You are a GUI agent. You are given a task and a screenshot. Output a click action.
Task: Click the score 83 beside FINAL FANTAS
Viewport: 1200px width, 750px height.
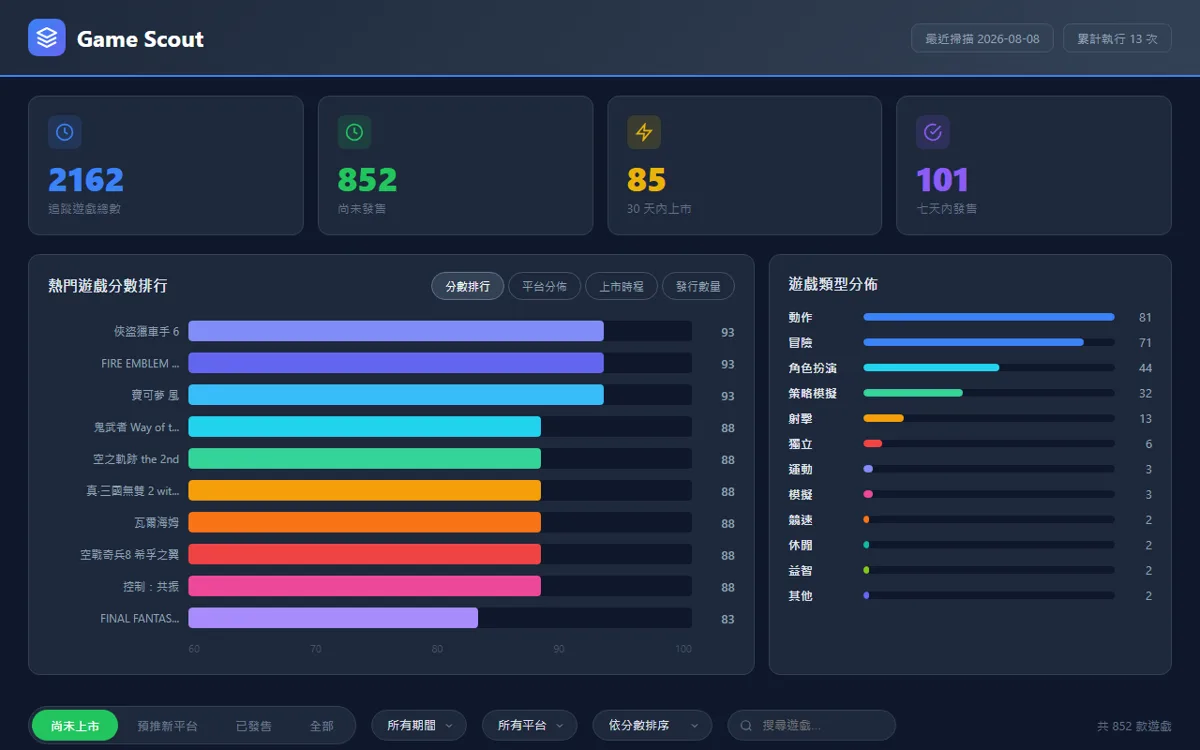[728, 620]
